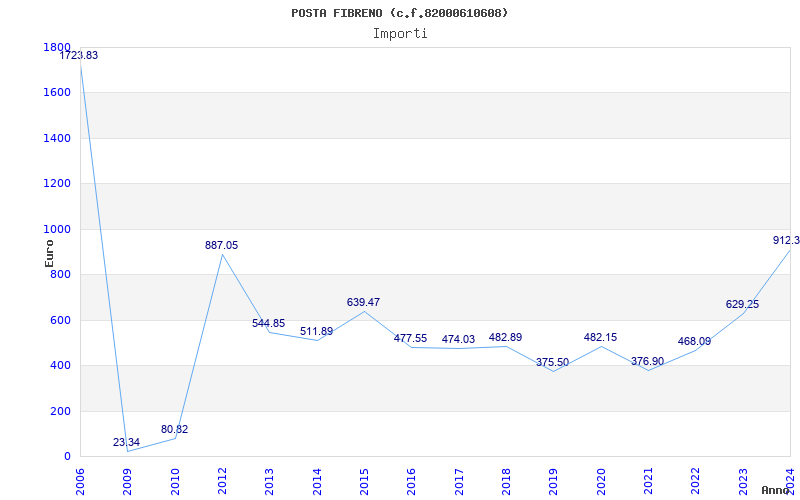Image resolution: width=800 pixels, height=500 pixels.
Task: Select the 482.15 value label for 2020
Action: [x=600, y=338]
